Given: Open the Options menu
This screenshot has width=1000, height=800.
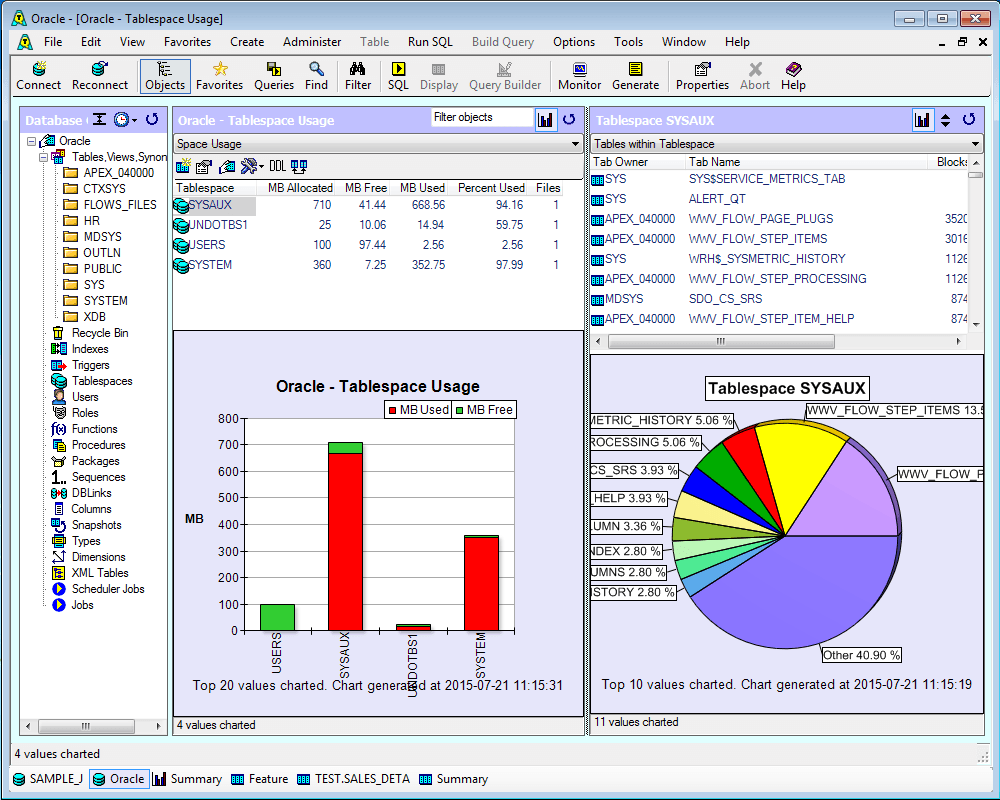Looking at the screenshot, I should point(573,42).
